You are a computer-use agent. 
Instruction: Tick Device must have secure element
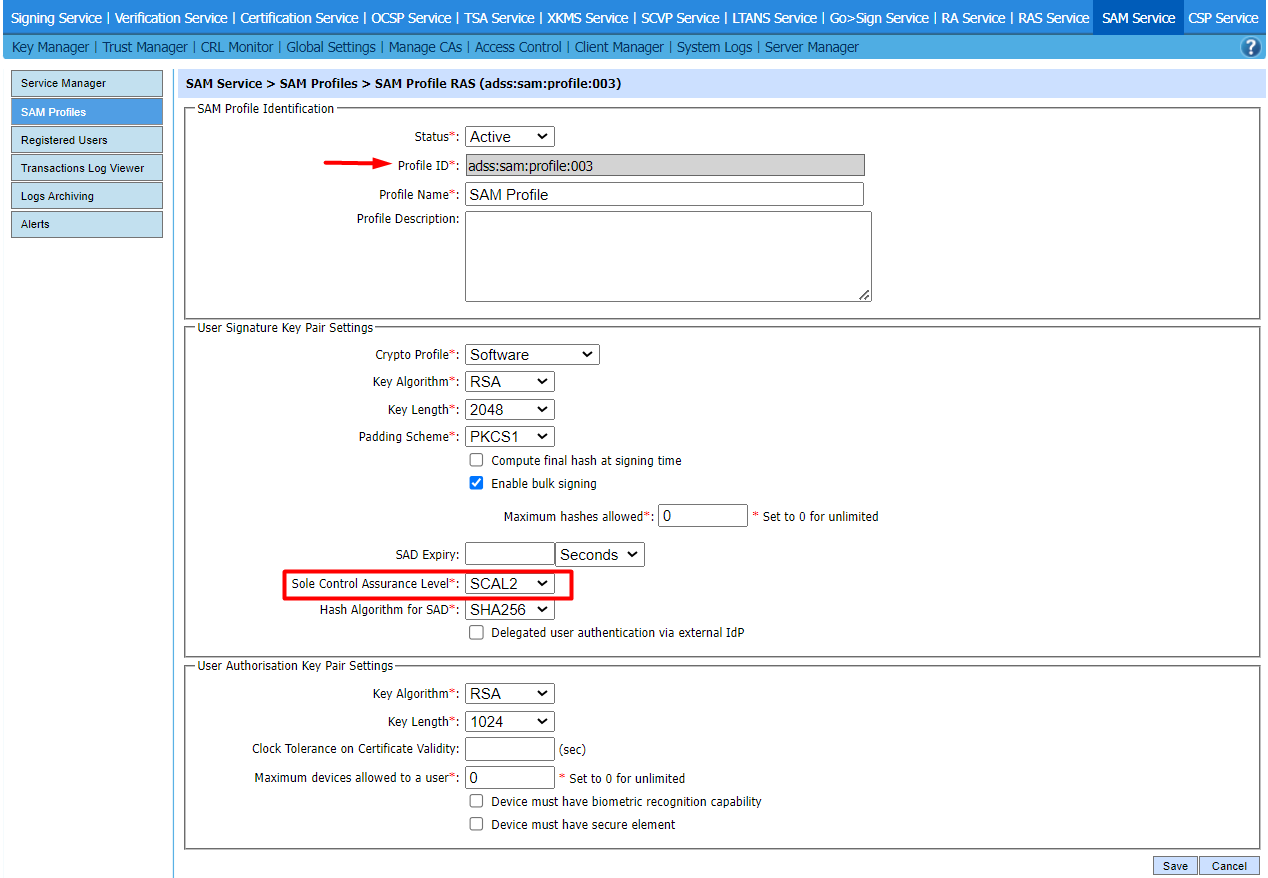[477, 825]
